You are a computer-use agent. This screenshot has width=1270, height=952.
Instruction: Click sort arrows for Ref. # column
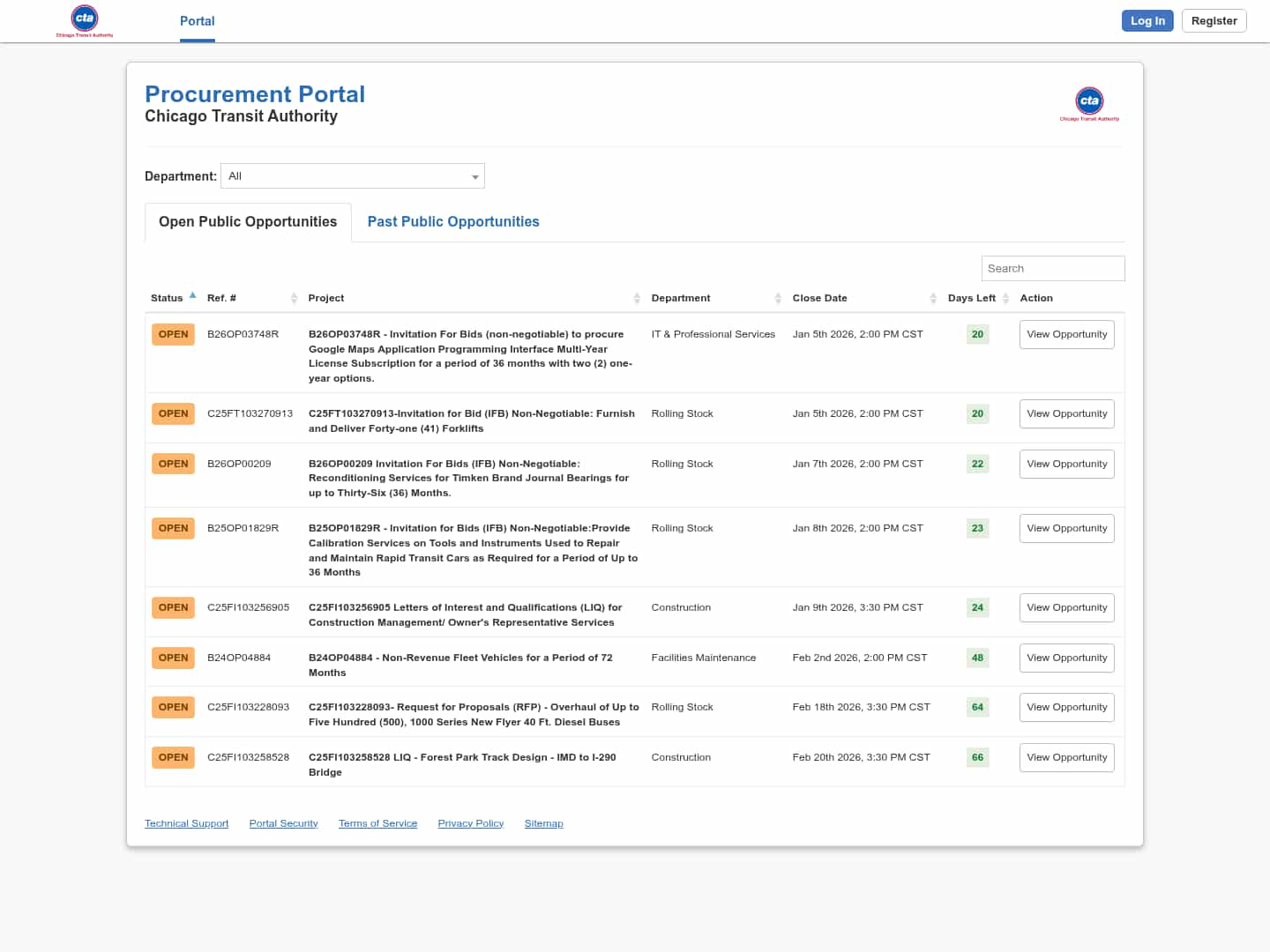(x=294, y=299)
